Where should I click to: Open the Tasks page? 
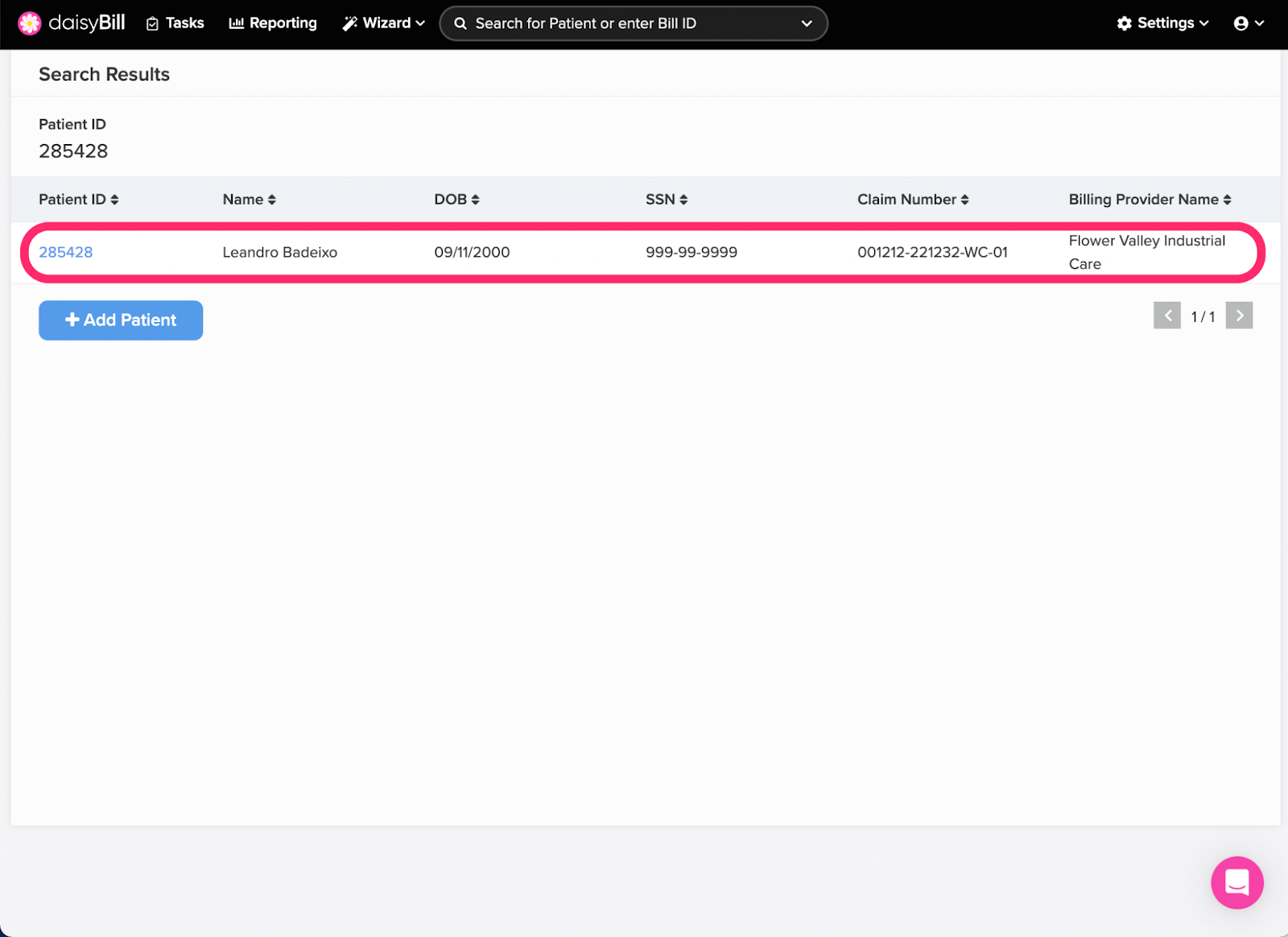click(x=175, y=23)
